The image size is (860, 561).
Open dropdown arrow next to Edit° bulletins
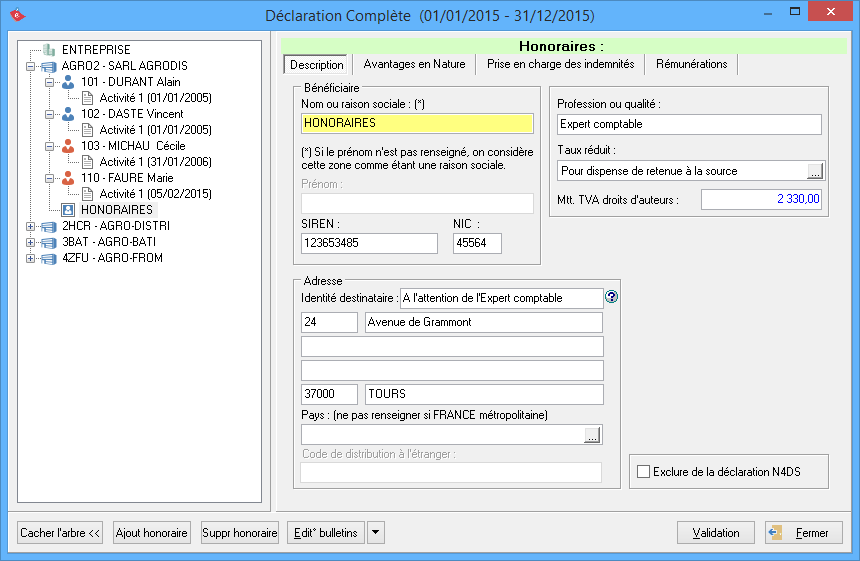[x=375, y=533]
